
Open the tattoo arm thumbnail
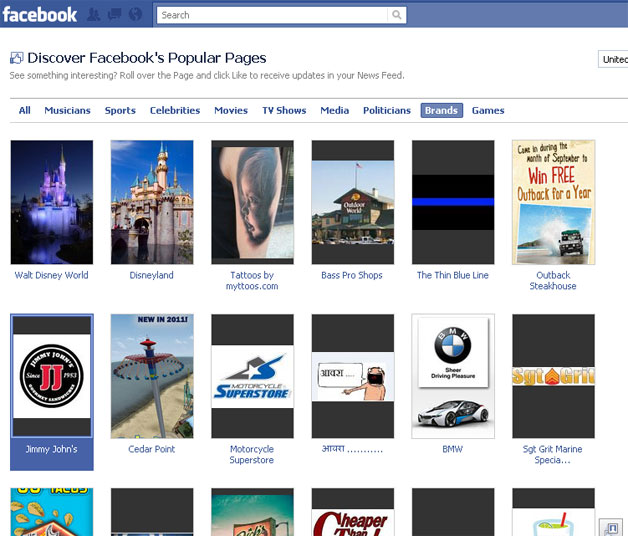click(252, 202)
